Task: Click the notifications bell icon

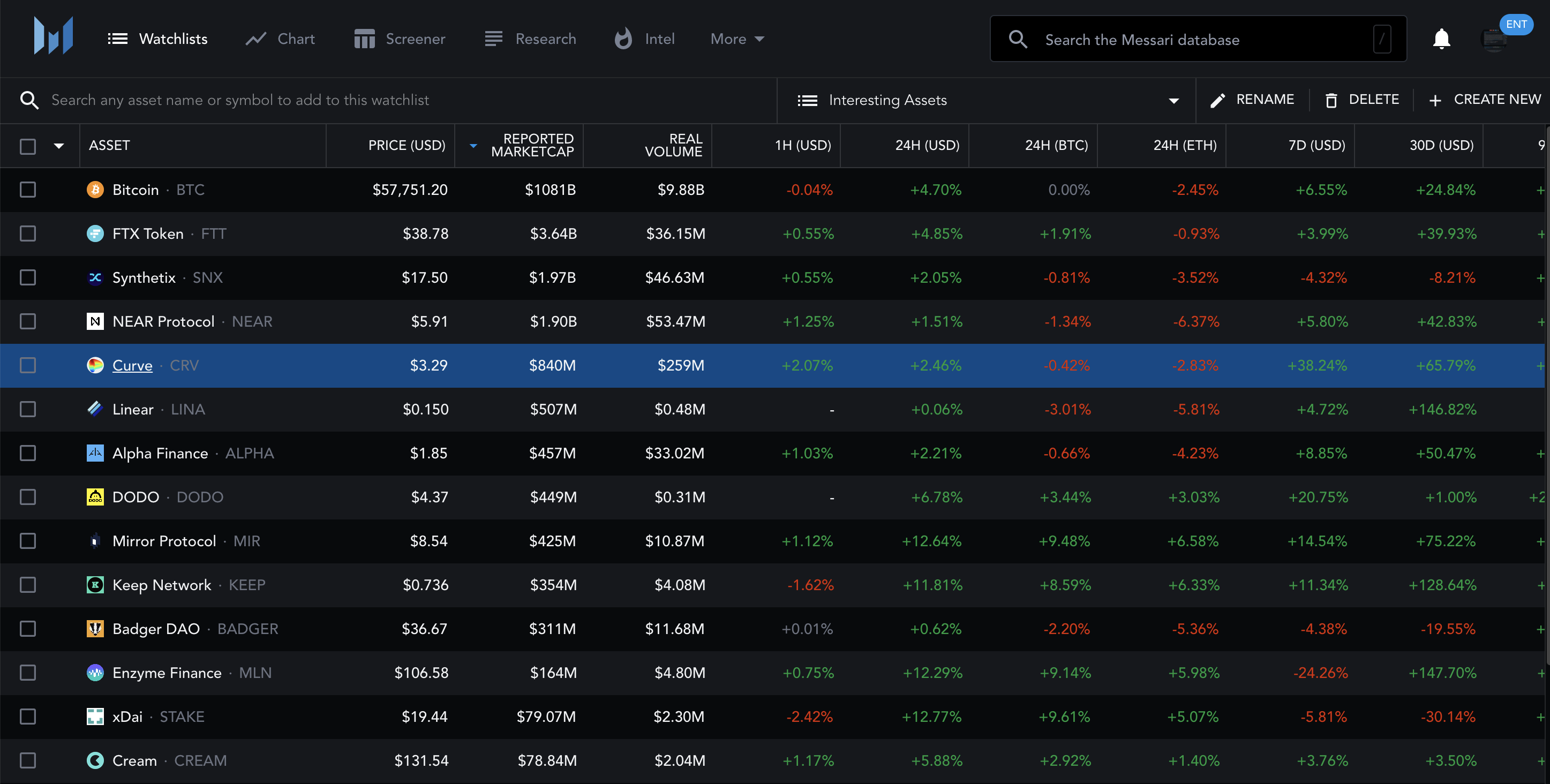Action: coord(1441,39)
